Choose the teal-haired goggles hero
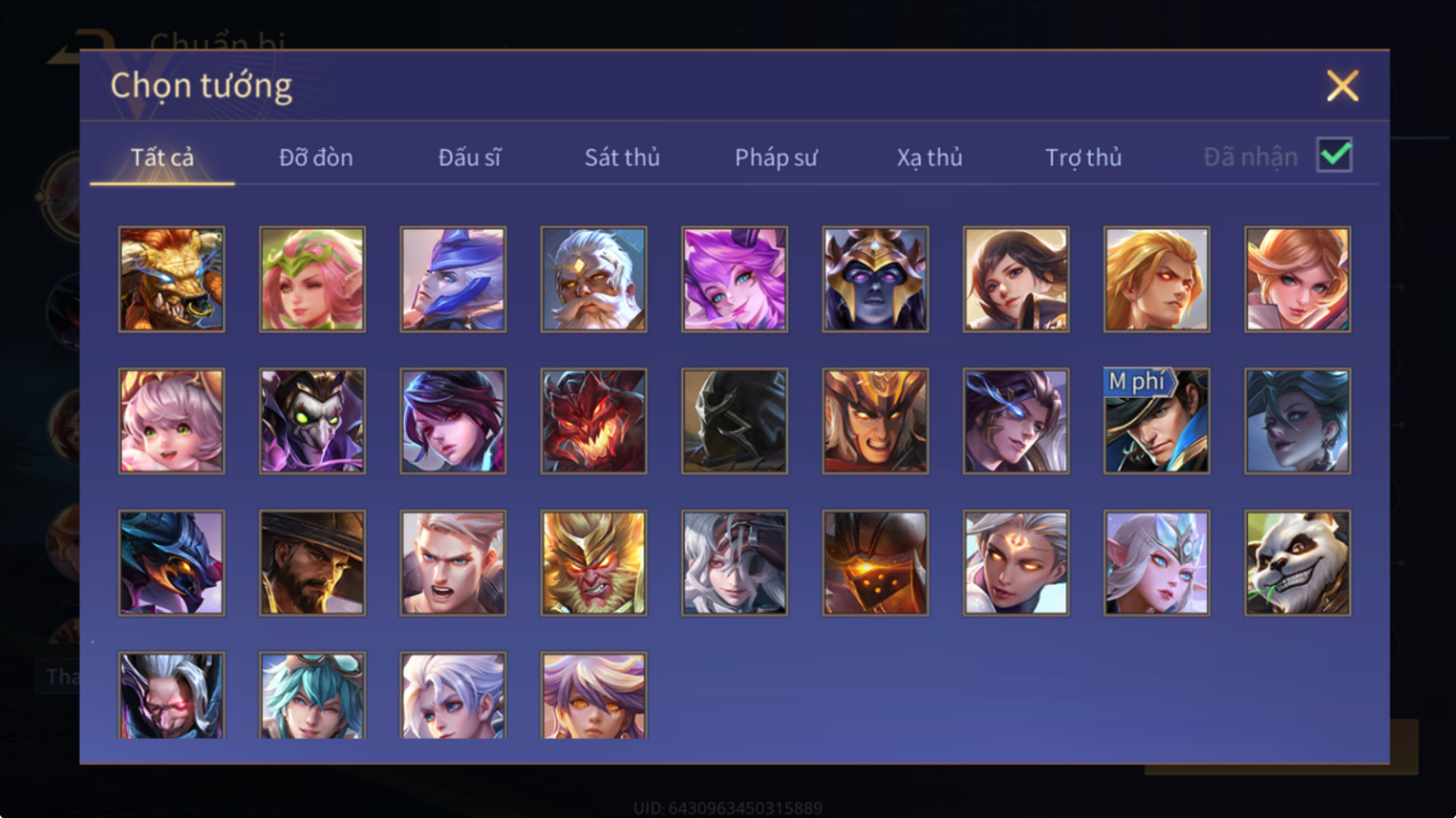This screenshot has height=818, width=1456. pos(312,695)
